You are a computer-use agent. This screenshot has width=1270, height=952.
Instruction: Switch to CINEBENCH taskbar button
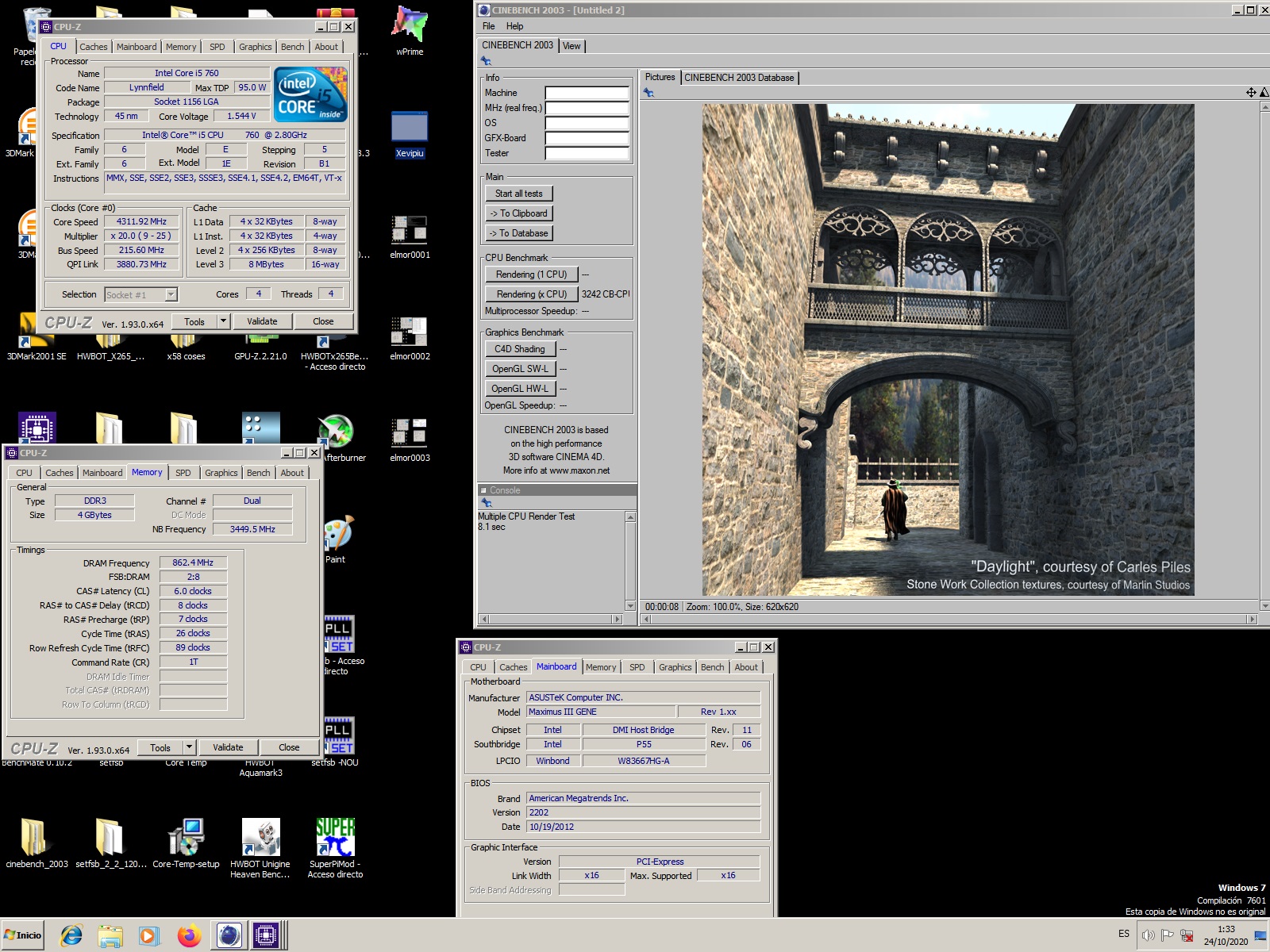229,935
